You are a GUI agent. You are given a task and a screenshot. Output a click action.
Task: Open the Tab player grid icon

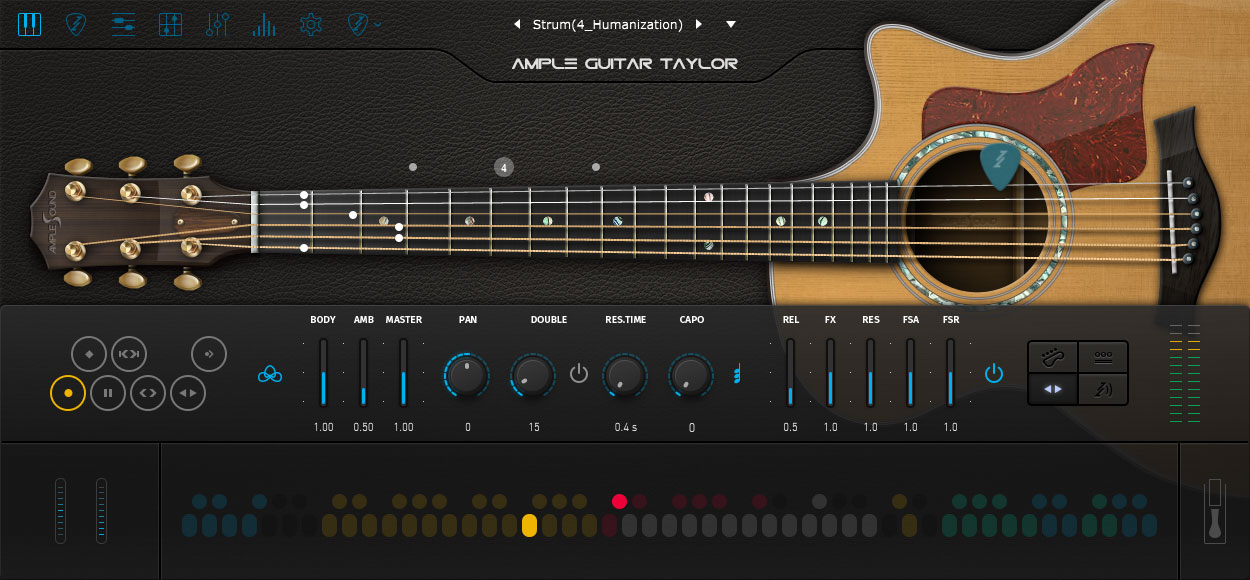pyautogui.click(x=170, y=24)
